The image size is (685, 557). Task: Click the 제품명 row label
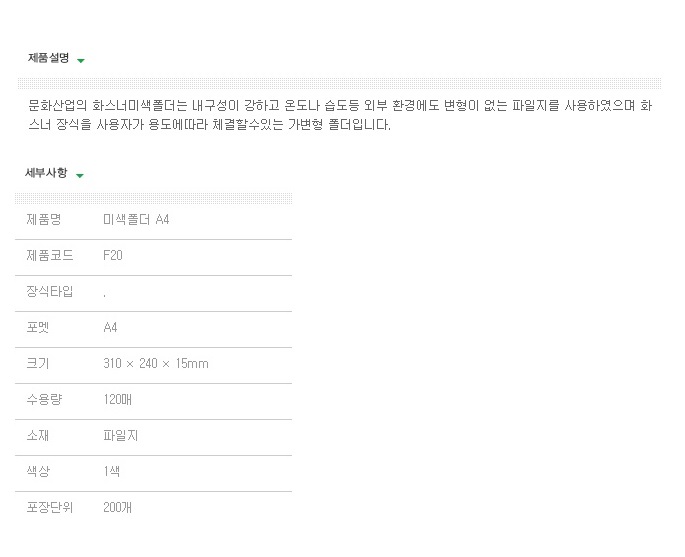[x=44, y=219]
